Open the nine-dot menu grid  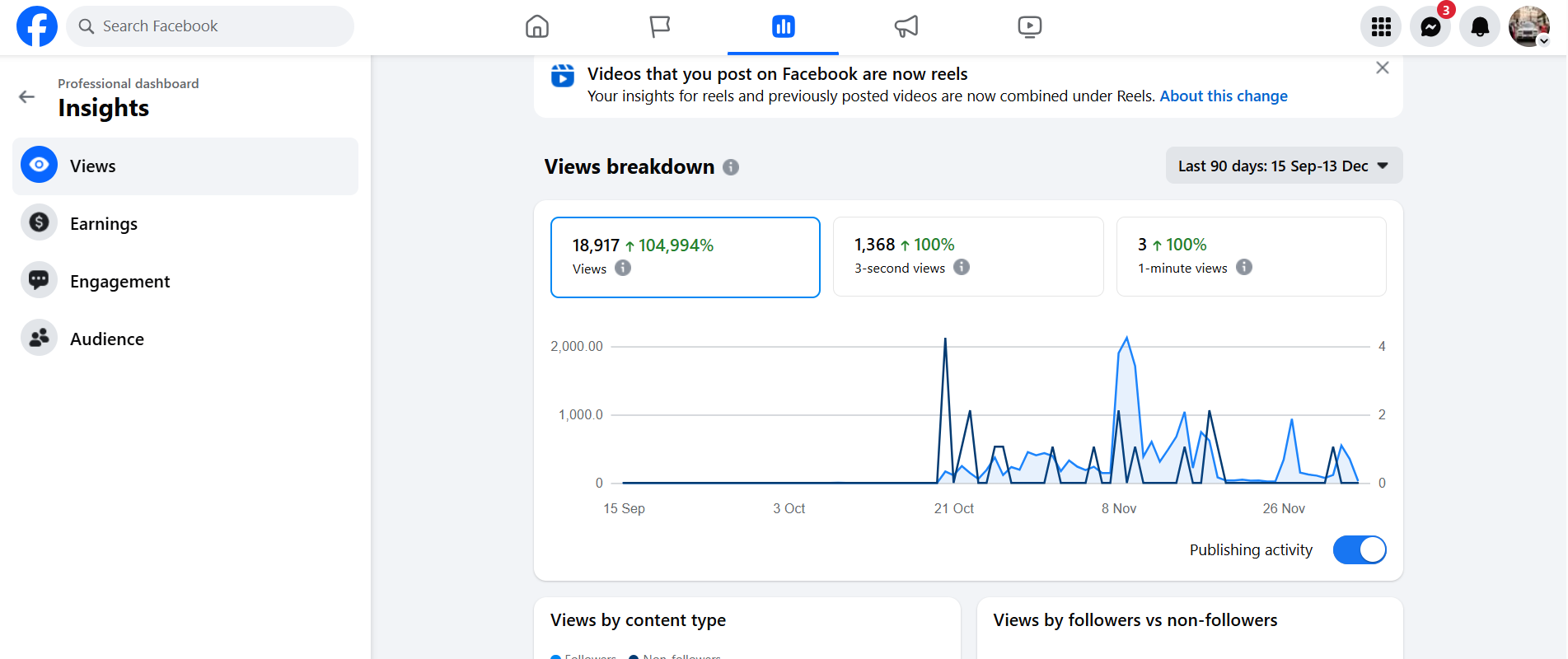[1381, 27]
